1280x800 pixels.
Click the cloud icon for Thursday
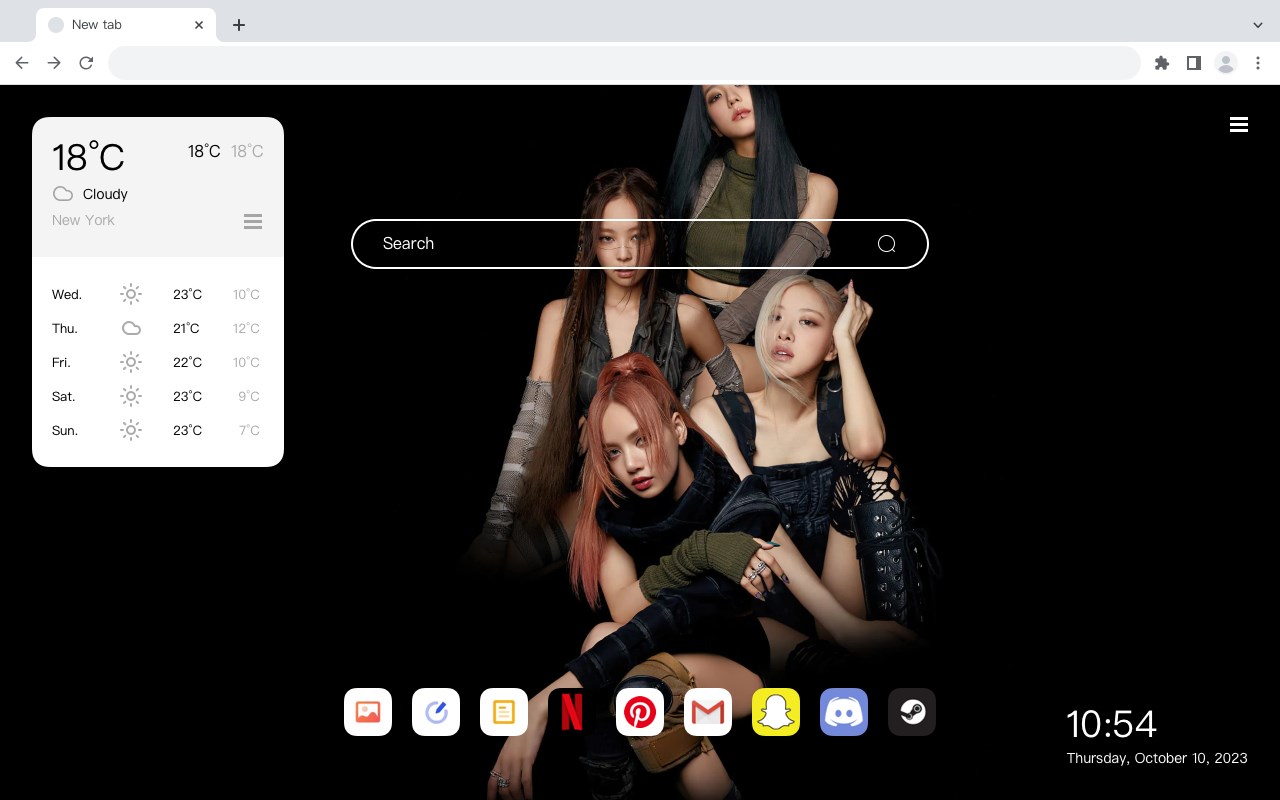point(131,328)
